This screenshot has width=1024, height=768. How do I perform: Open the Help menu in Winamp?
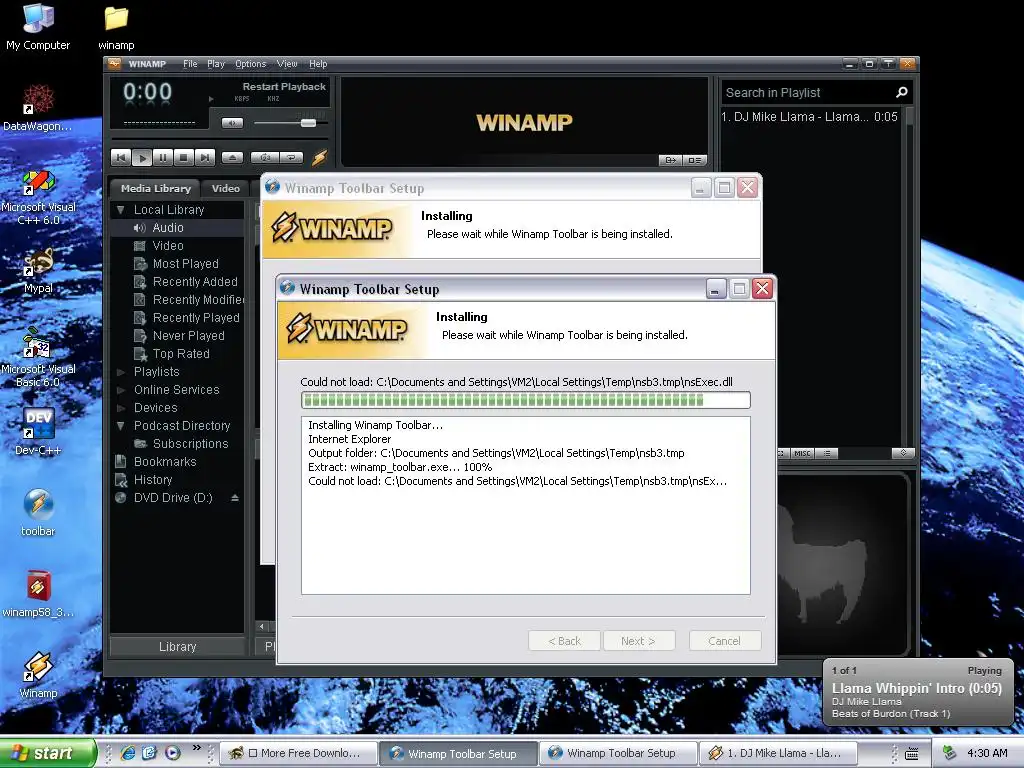pyautogui.click(x=318, y=64)
